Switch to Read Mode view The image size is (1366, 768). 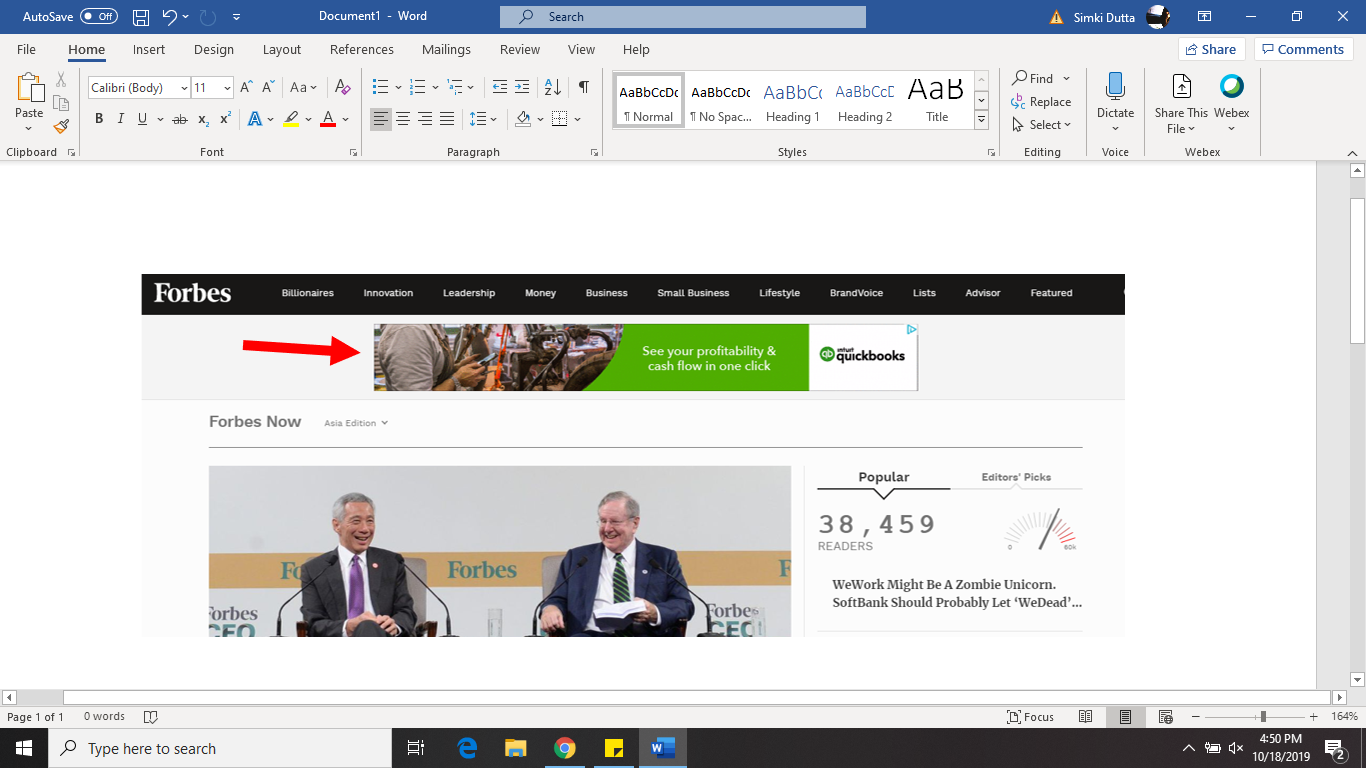coord(1086,717)
